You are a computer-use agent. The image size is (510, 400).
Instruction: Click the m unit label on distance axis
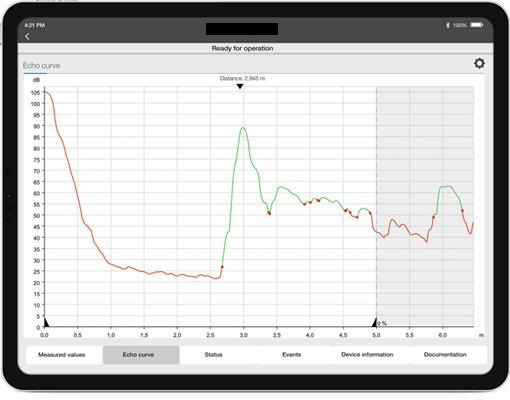(x=481, y=335)
